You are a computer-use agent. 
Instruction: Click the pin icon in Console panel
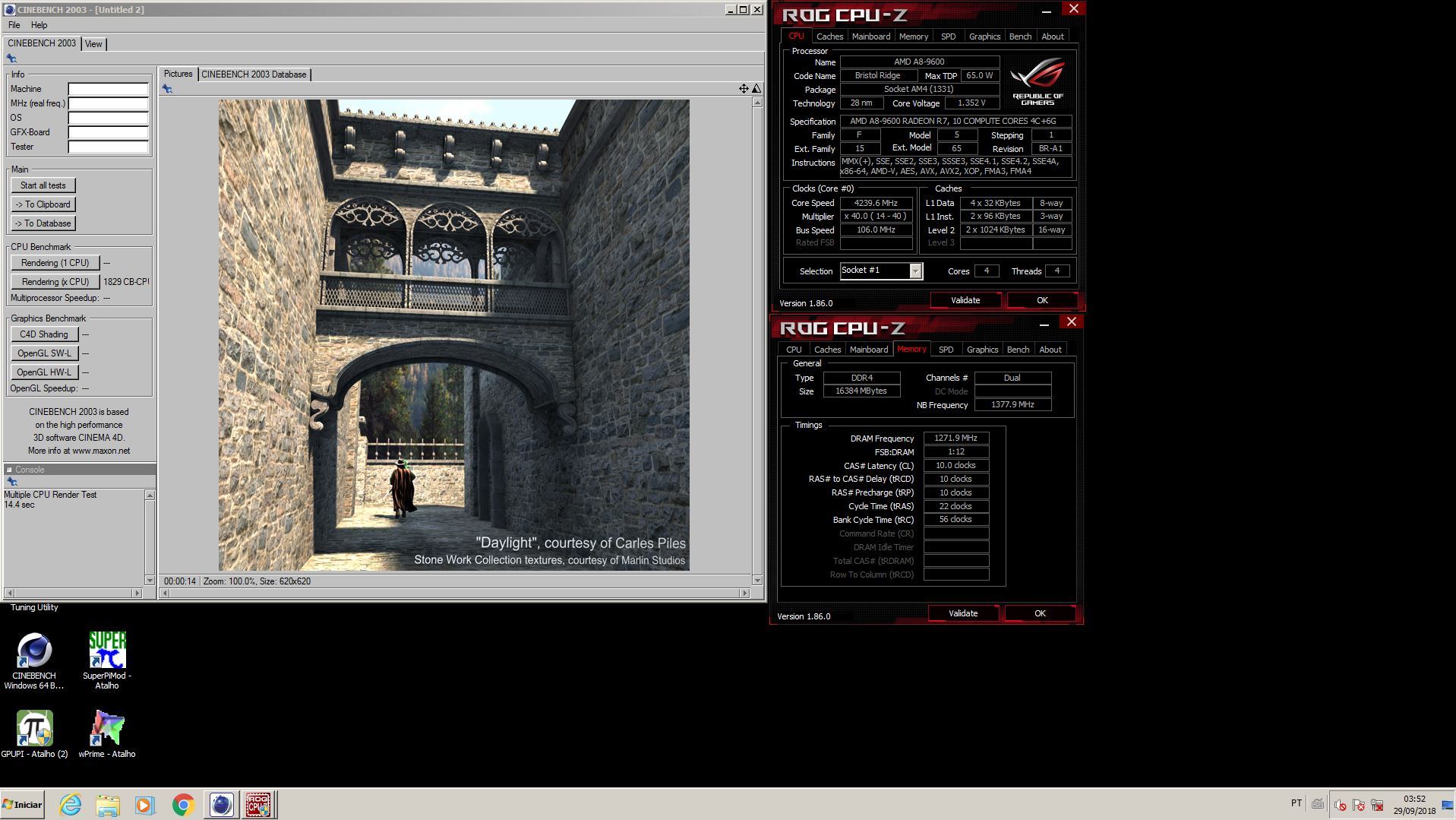(x=11, y=482)
